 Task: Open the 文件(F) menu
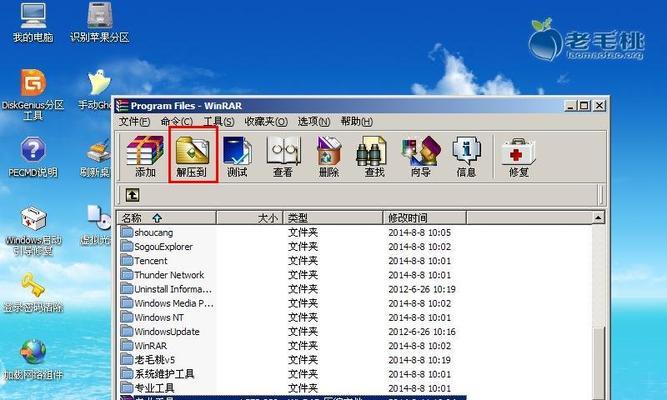[x=134, y=122]
